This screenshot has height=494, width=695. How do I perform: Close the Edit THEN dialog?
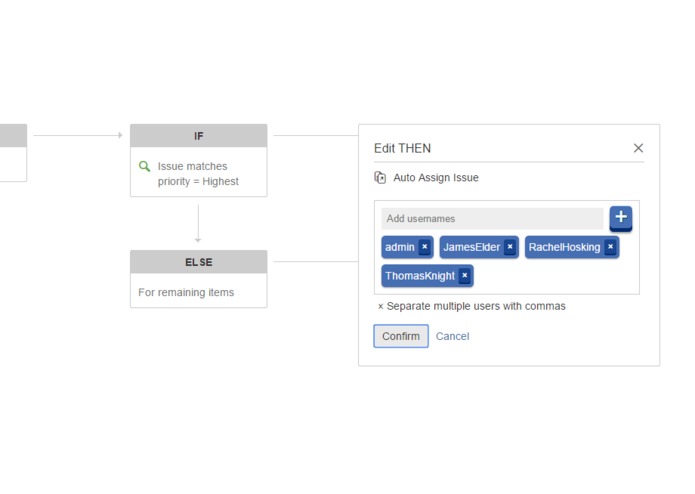[638, 148]
